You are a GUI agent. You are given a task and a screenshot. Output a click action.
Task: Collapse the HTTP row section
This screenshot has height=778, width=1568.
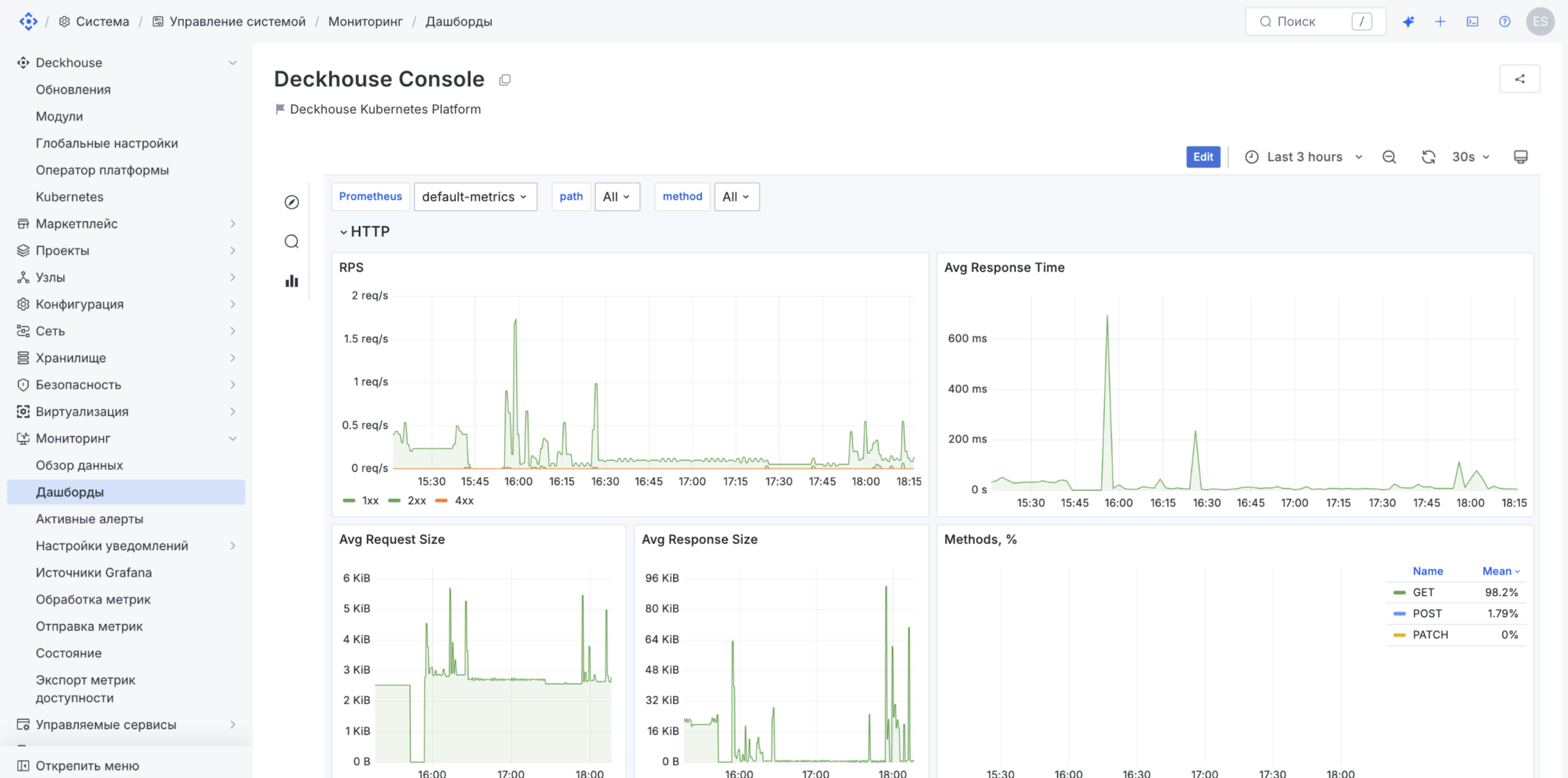[x=365, y=231]
